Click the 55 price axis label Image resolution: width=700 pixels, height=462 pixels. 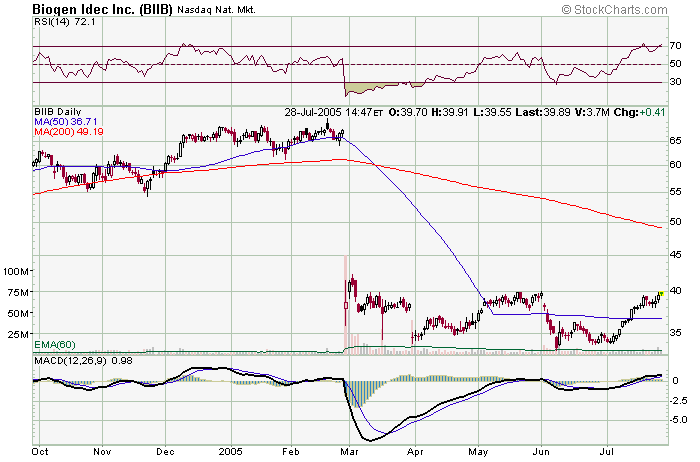coord(675,191)
